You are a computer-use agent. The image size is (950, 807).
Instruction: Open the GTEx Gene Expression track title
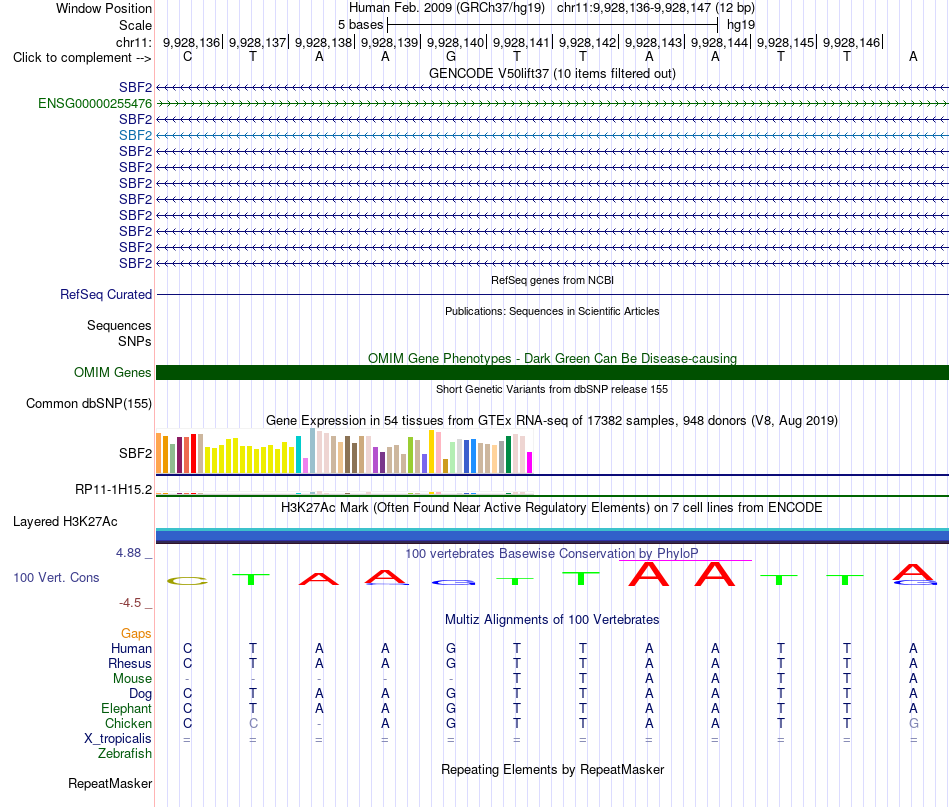tap(552, 420)
